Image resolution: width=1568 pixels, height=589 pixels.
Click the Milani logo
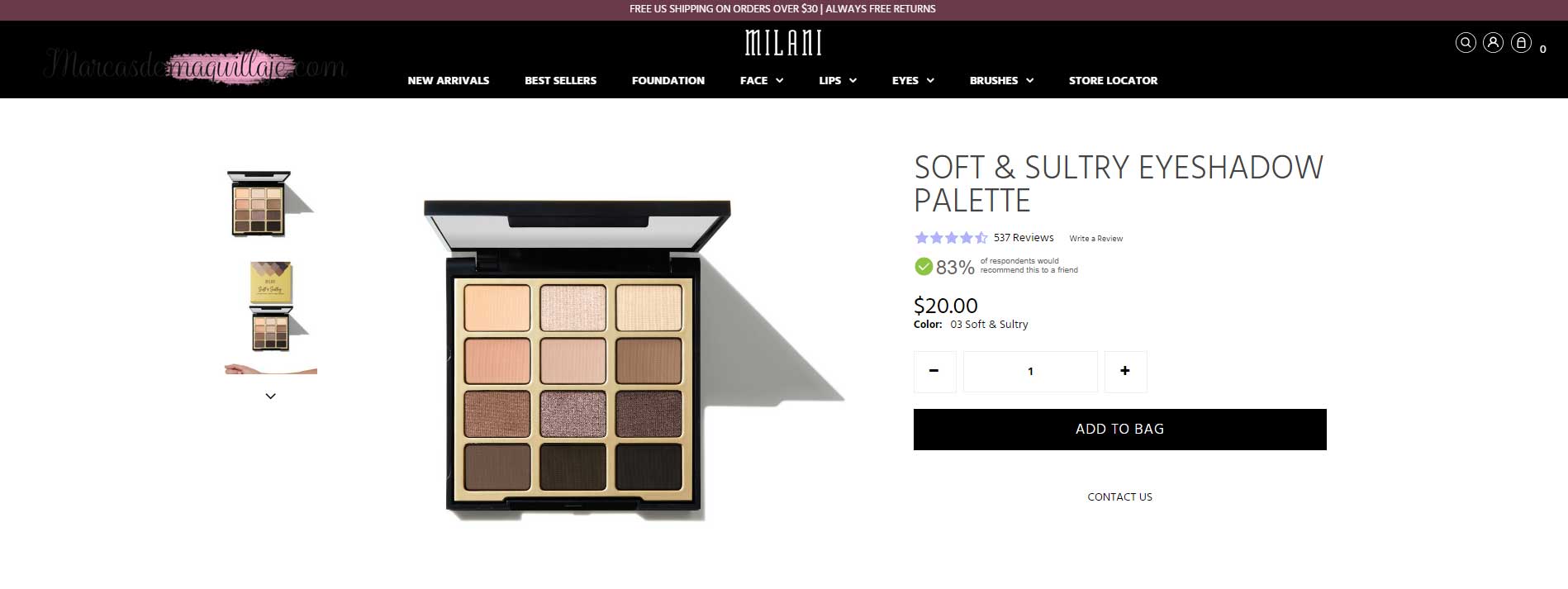pos(783,43)
